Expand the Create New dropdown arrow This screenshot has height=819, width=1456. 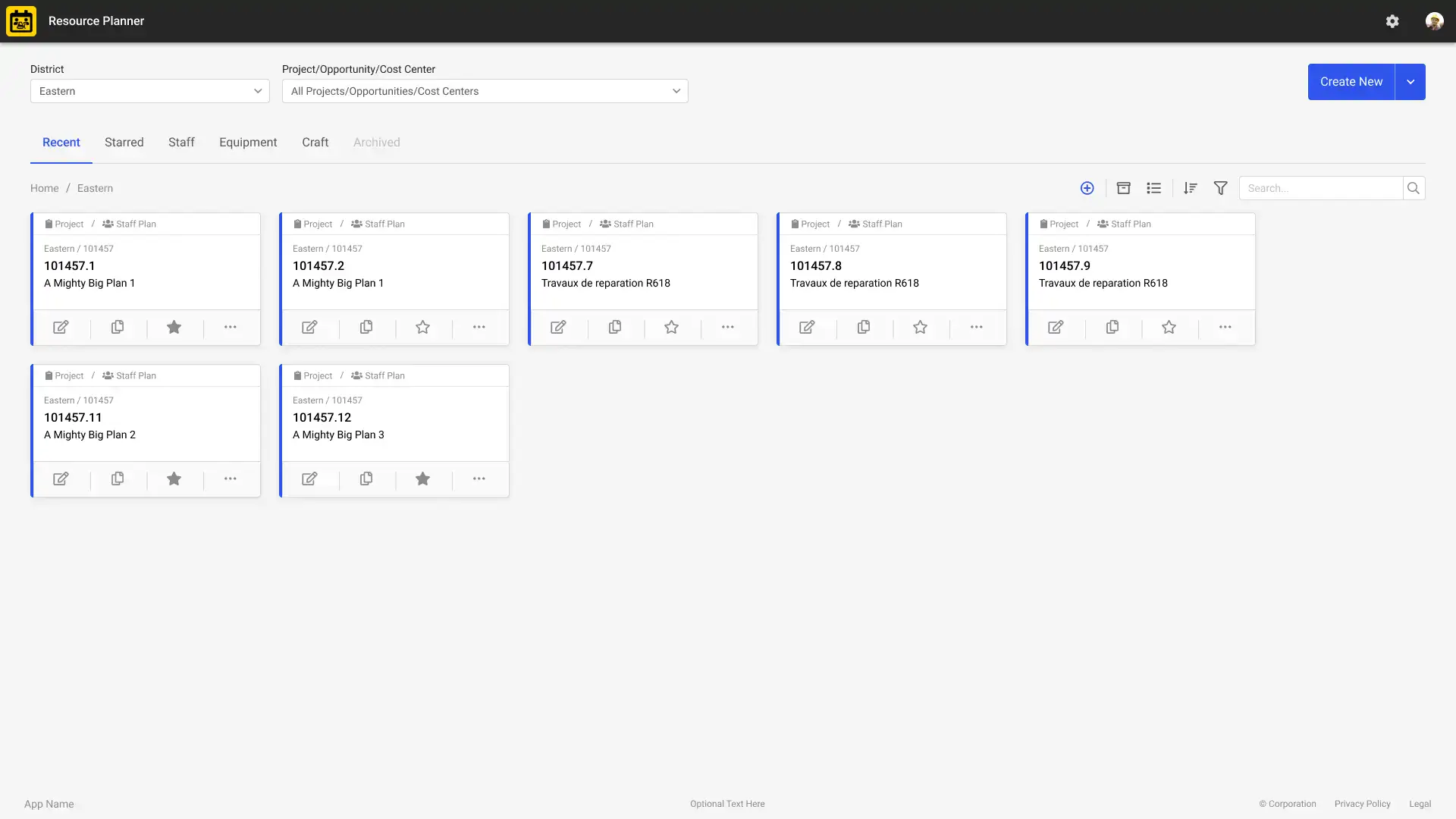[1410, 81]
